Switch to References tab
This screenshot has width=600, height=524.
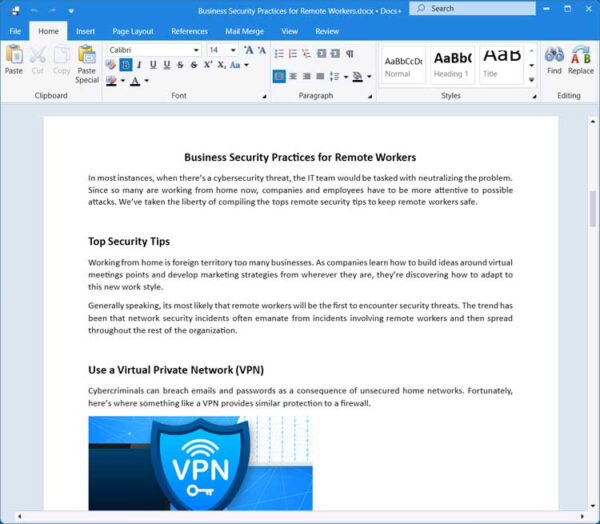coord(189,31)
